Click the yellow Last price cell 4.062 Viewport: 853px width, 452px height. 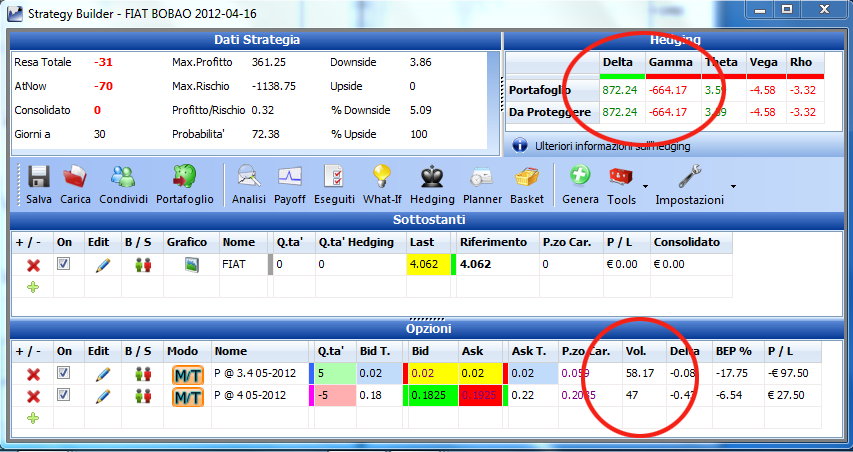[x=428, y=264]
